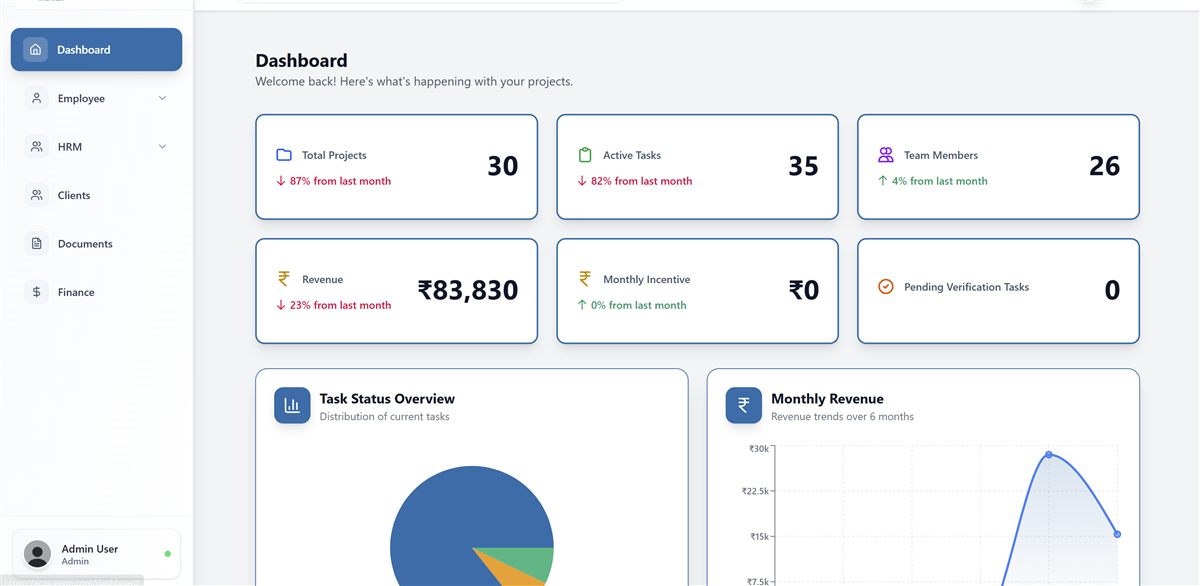Select the Clients menu item
The height and width of the screenshot is (586, 1200).
(x=96, y=195)
